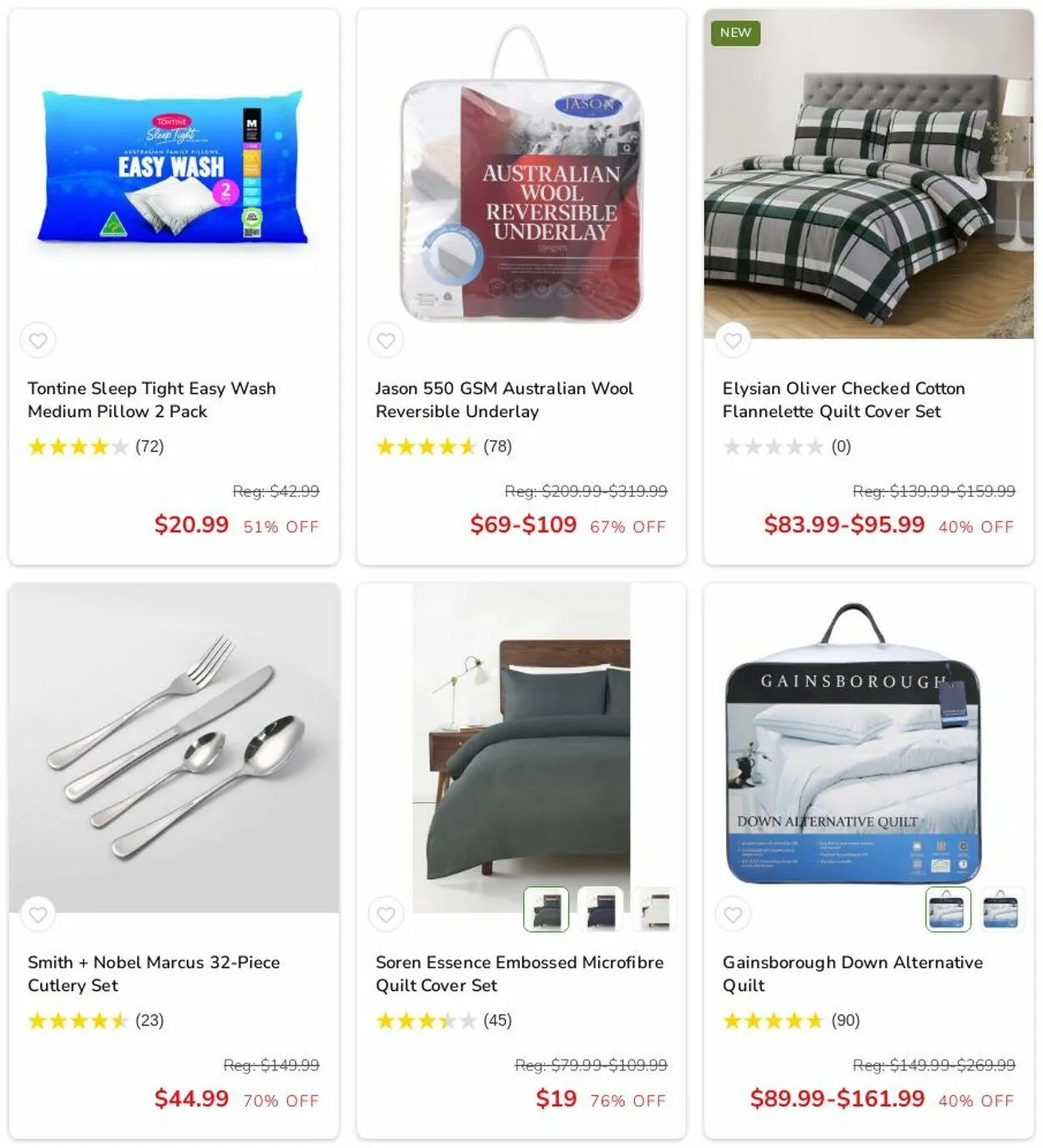Select the charcoal Soren quilt colour swatch

point(546,909)
